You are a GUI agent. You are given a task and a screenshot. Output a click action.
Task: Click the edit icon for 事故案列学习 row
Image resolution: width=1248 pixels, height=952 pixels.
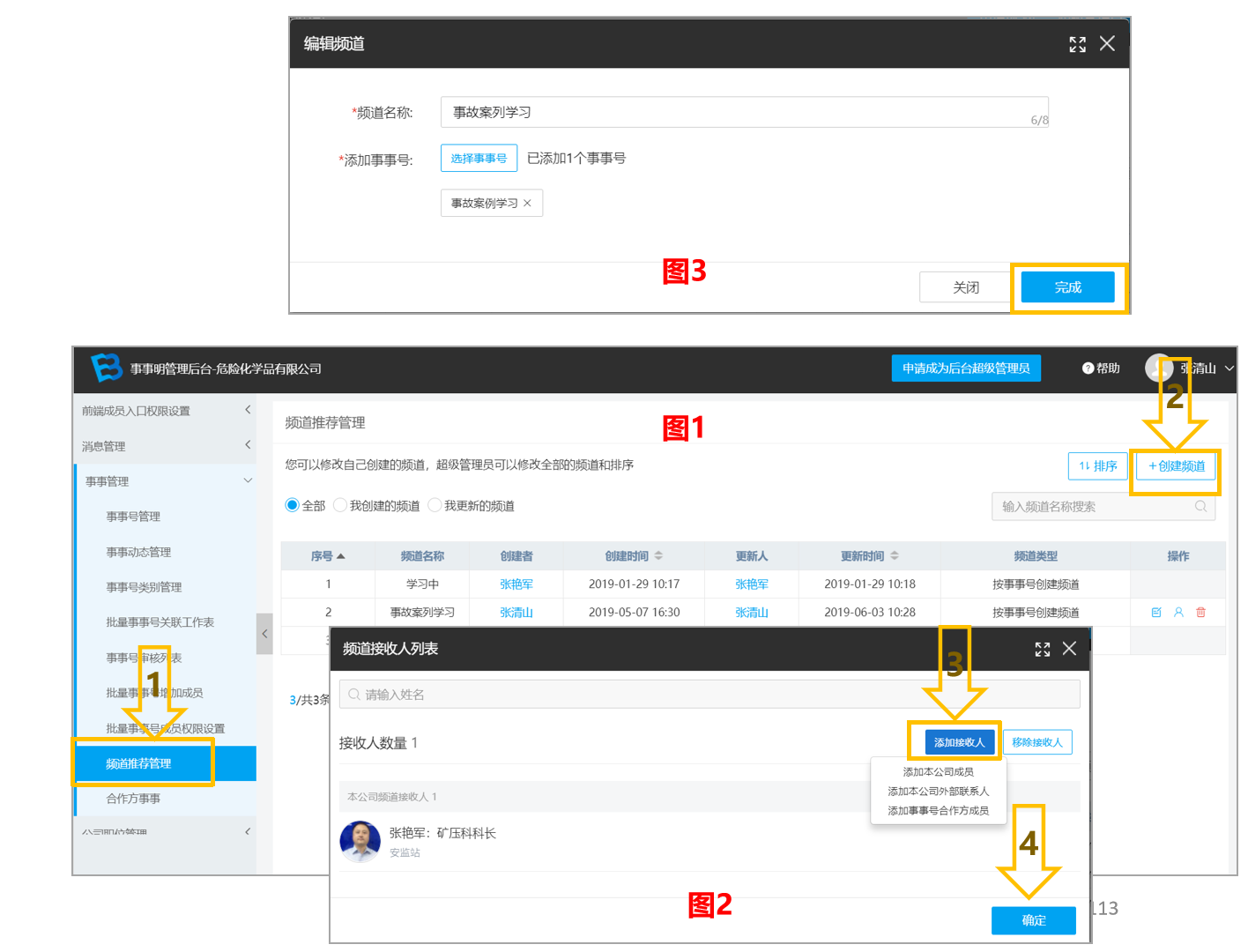(x=1156, y=612)
